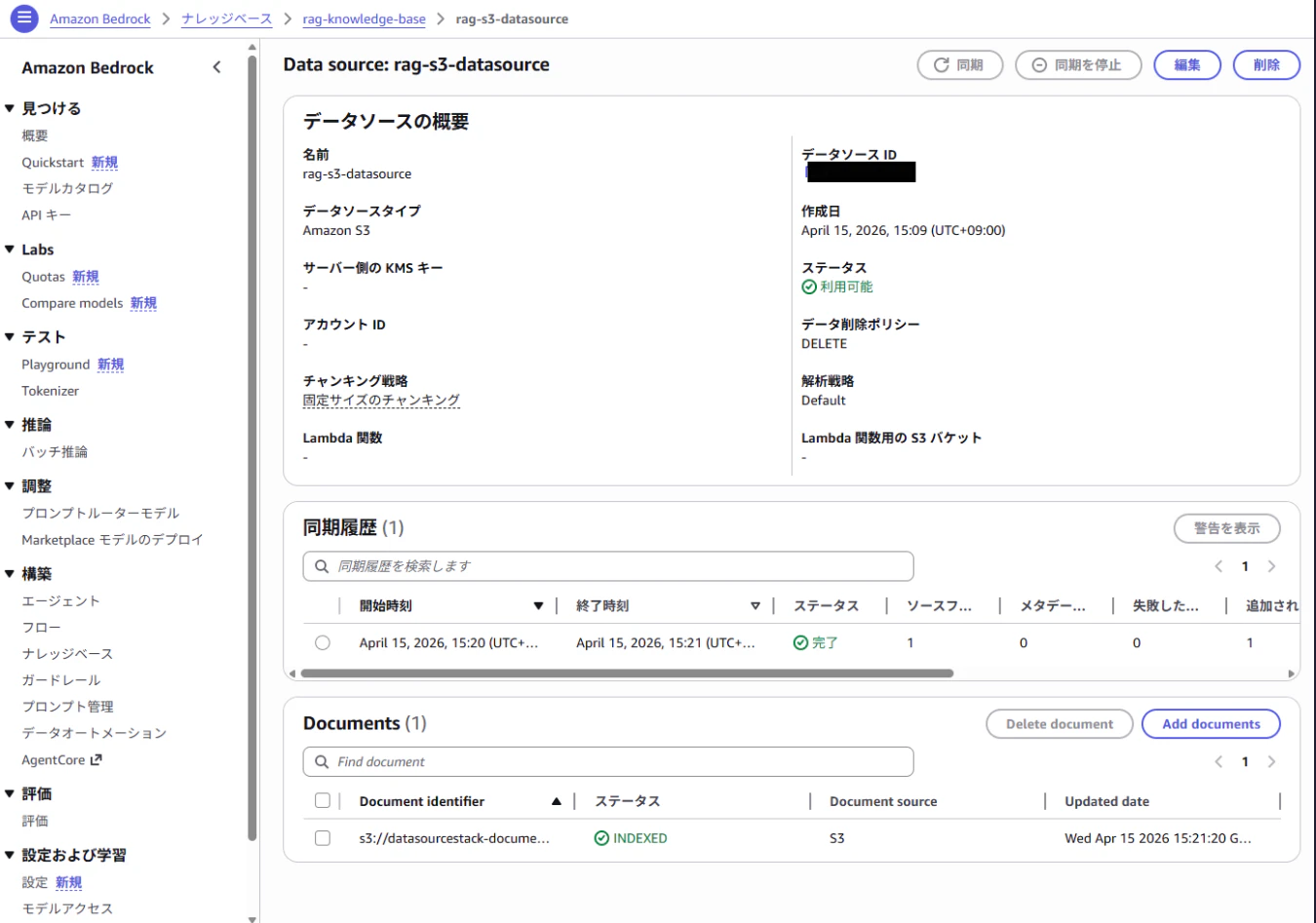Open Playground in the sidebar
The height and width of the screenshot is (923, 1316).
56,365
